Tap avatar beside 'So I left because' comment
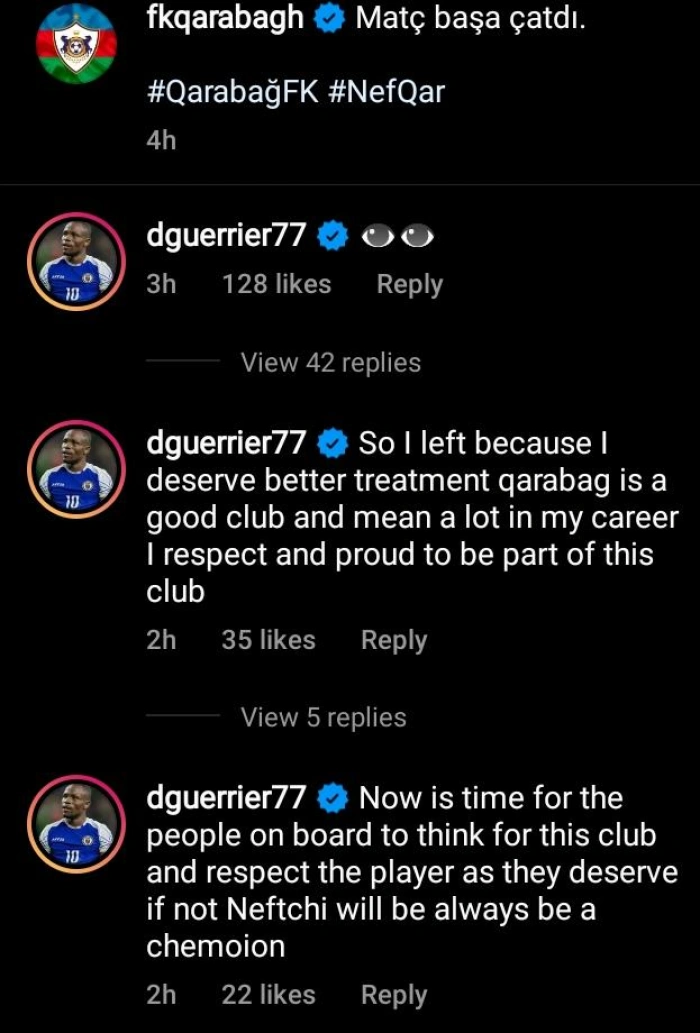The image size is (700, 1033). (77, 469)
